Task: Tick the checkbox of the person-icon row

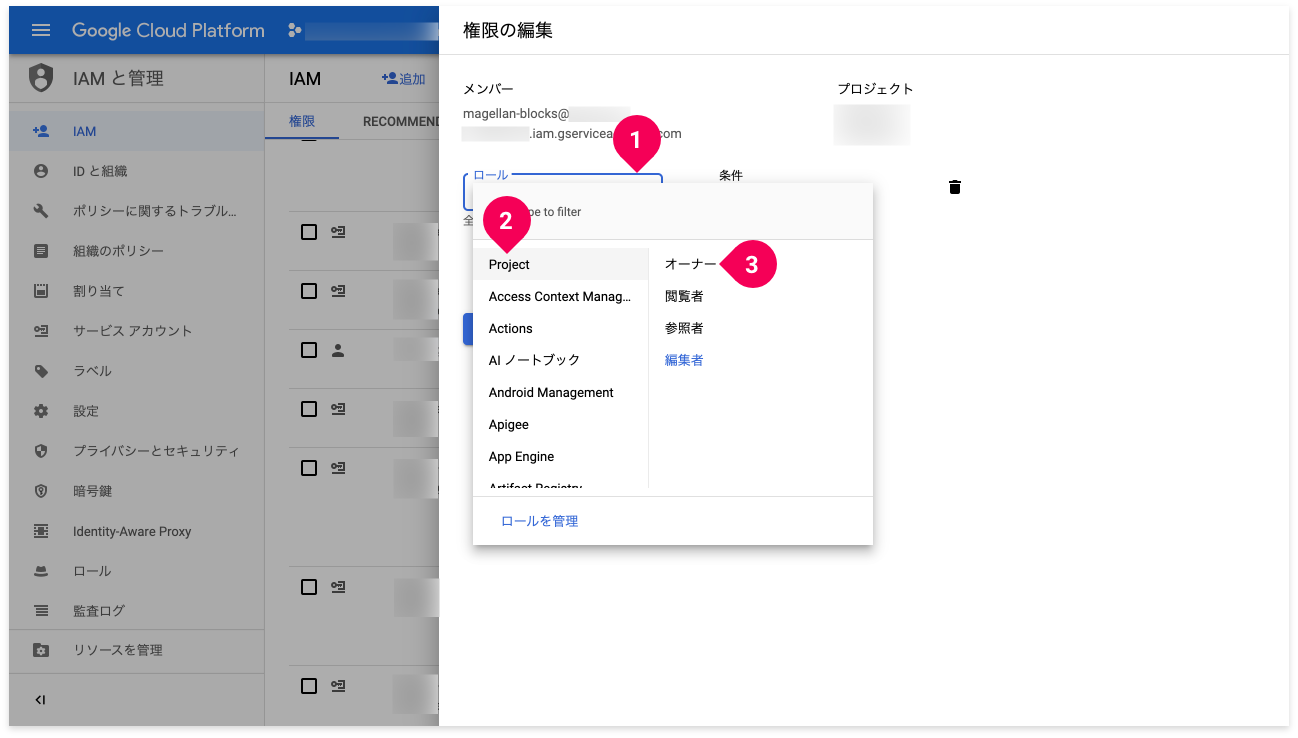Action: coord(309,350)
